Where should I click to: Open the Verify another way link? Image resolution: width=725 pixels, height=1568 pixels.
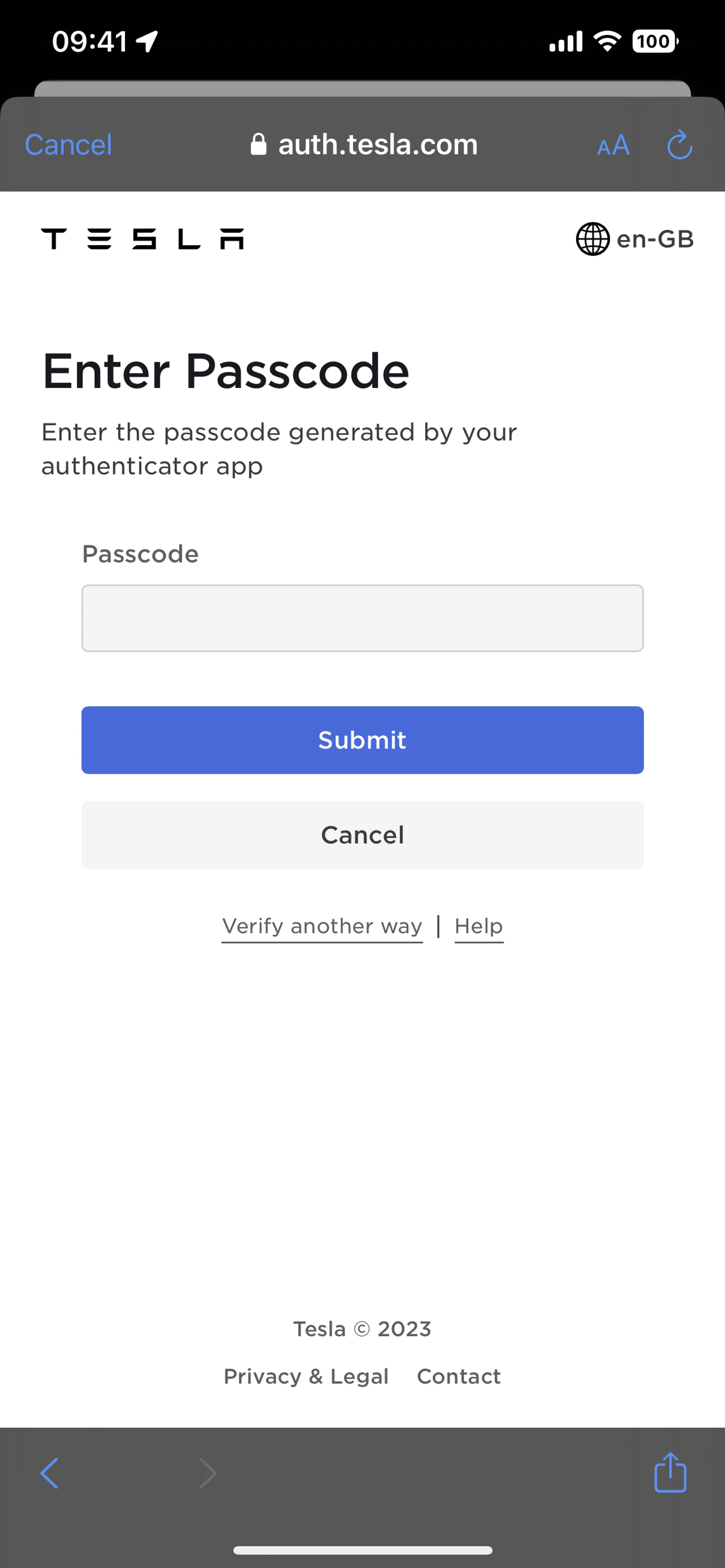pos(322,926)
